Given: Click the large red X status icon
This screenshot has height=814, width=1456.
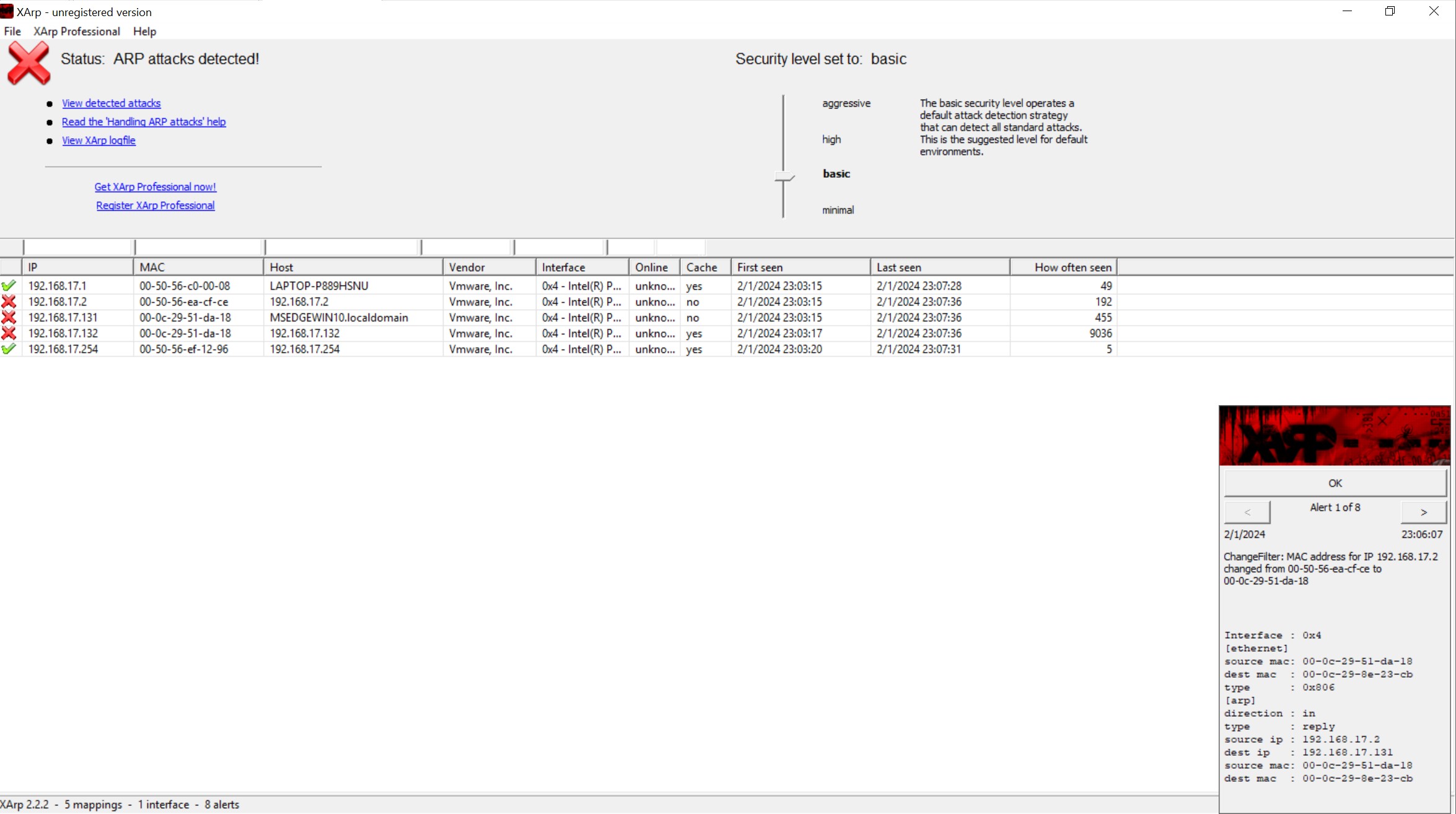Looking at the screenshot, I should pos(29,63).
